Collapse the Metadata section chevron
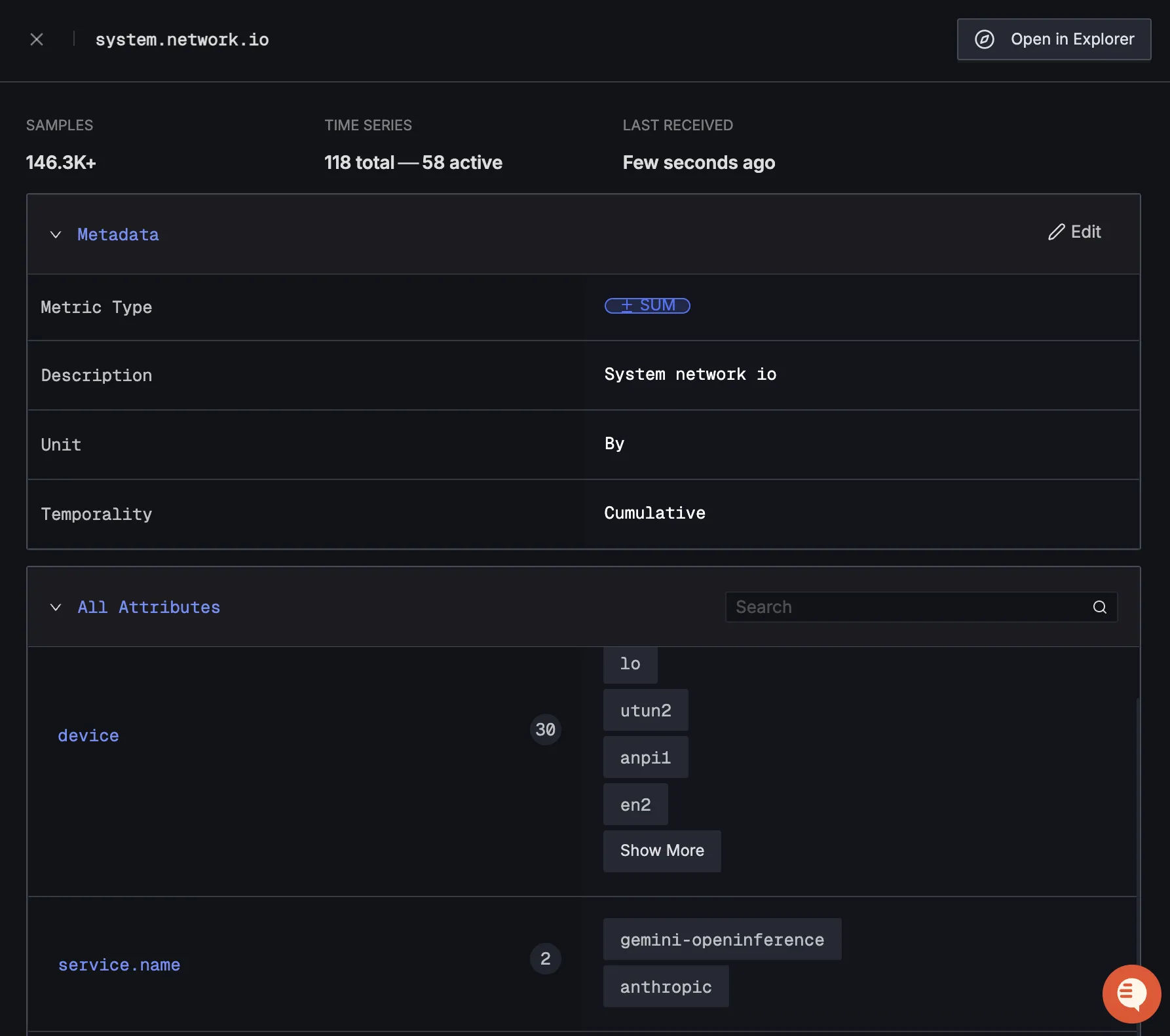1170x1036 pixels. [x=56, y=234]
